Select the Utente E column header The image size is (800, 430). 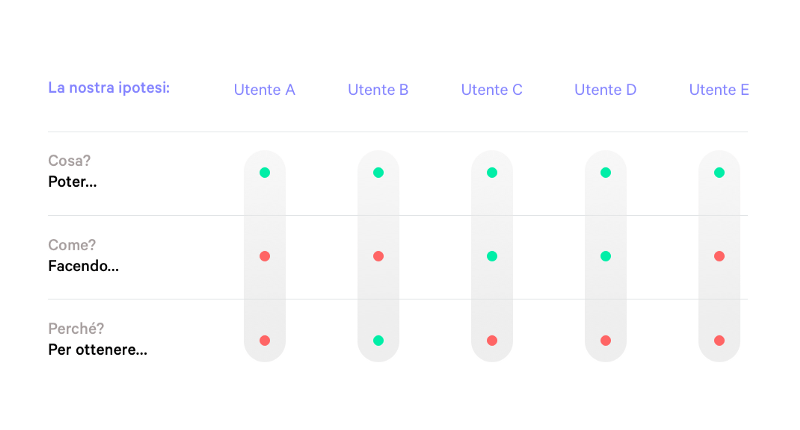pos(719,90)
